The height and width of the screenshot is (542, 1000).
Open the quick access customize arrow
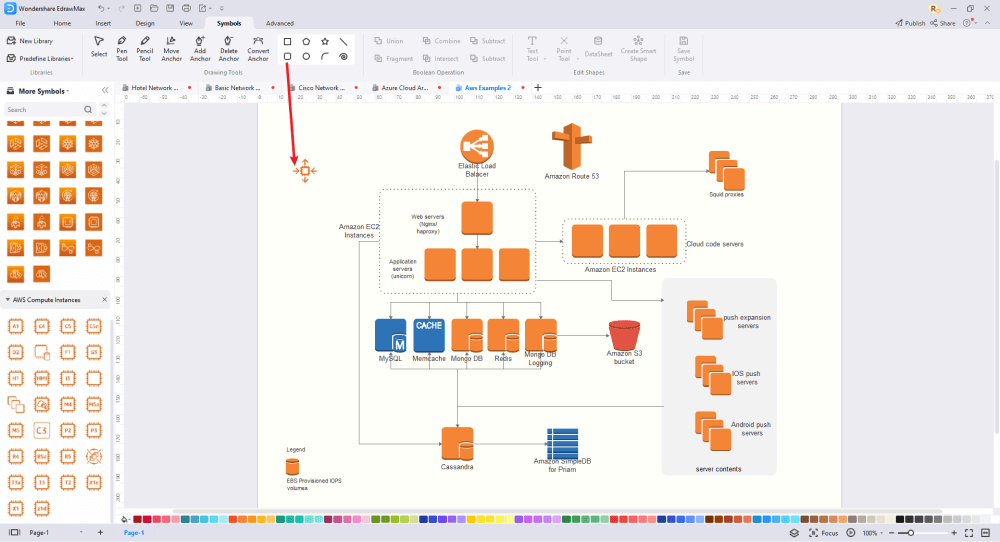(221, 8)
